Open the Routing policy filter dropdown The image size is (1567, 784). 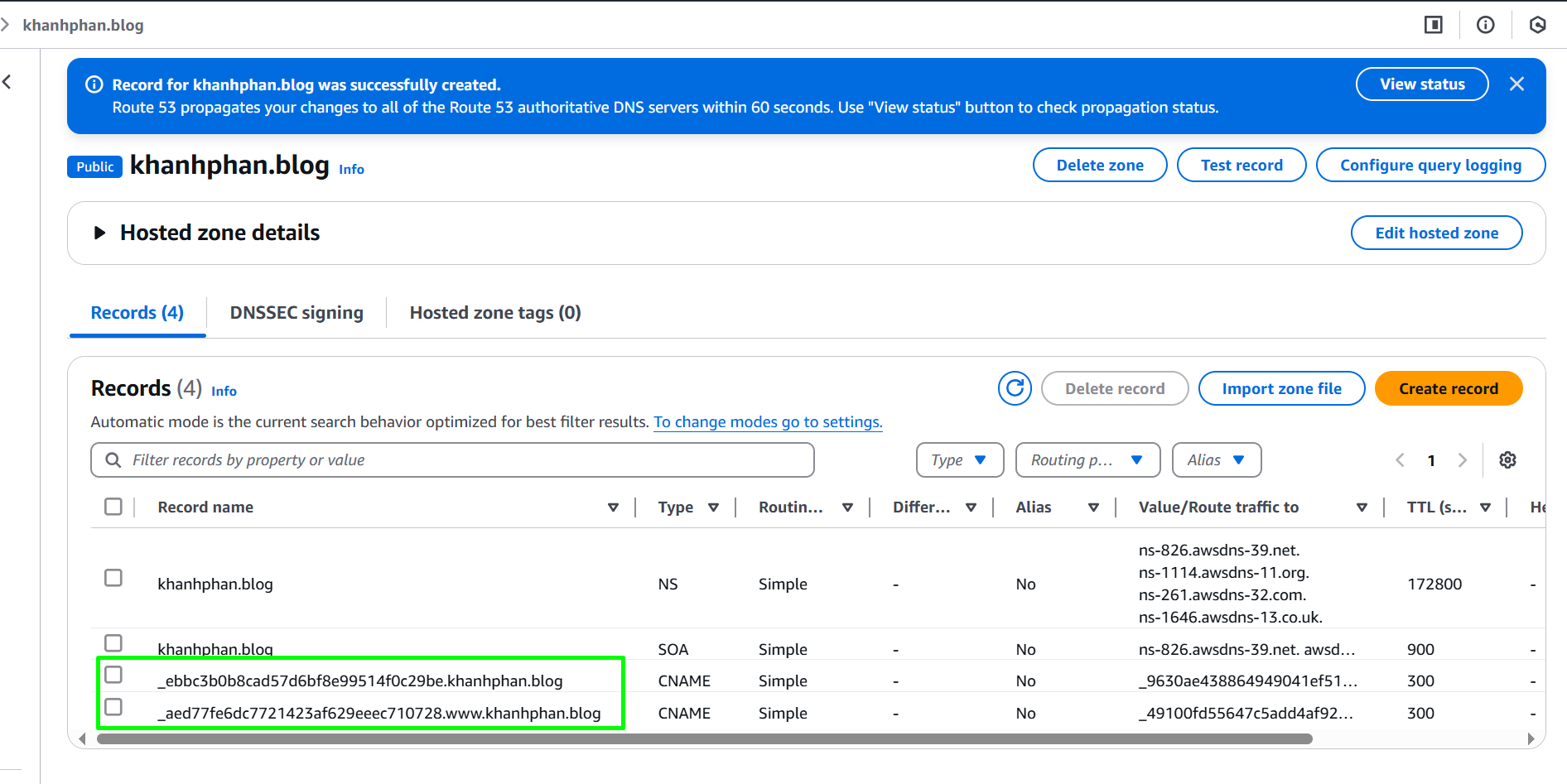click(x=1087, y=460)
